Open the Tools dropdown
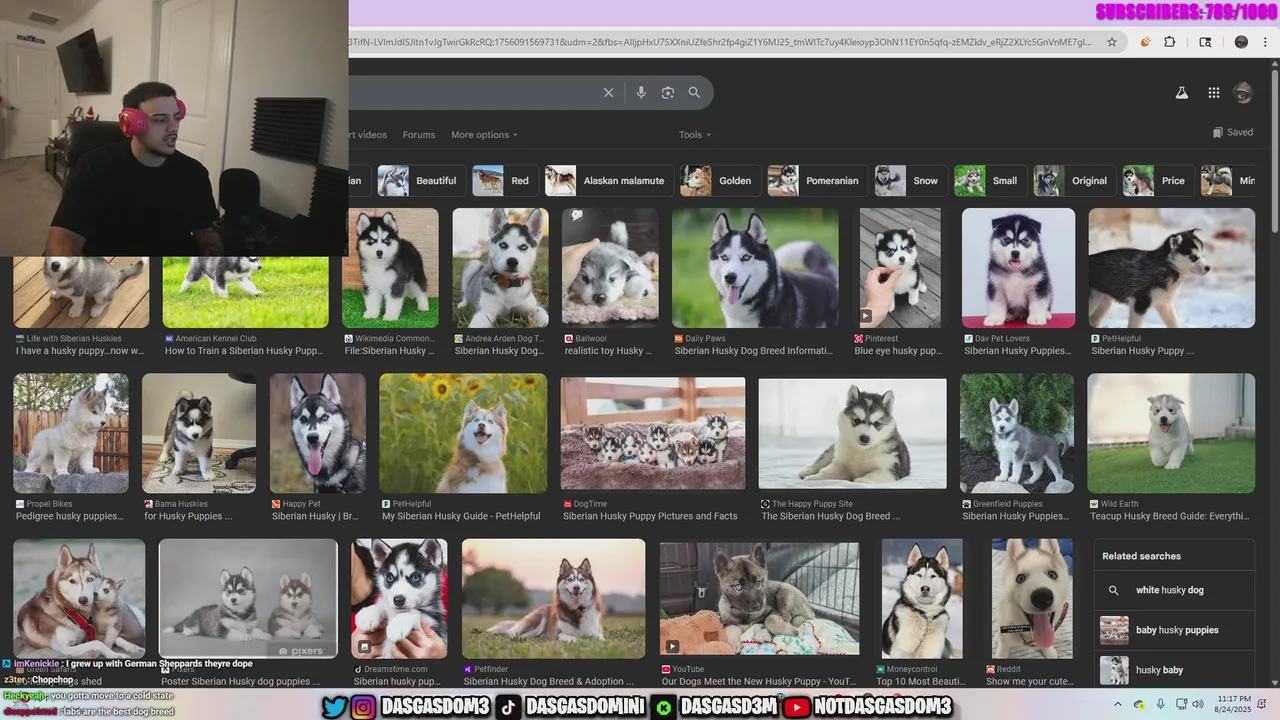1280x720 pixels. pos(695,135)
